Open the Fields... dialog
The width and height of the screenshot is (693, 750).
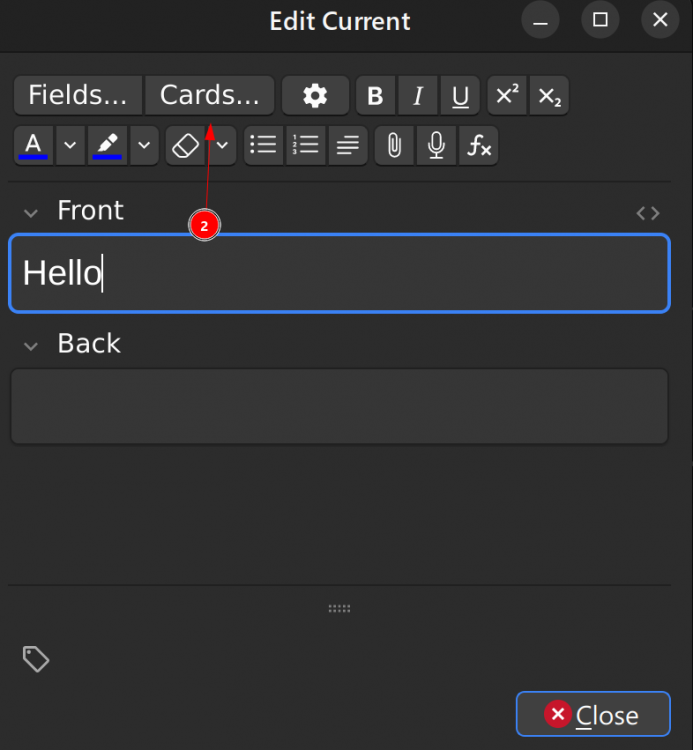(x=78, y=95)
